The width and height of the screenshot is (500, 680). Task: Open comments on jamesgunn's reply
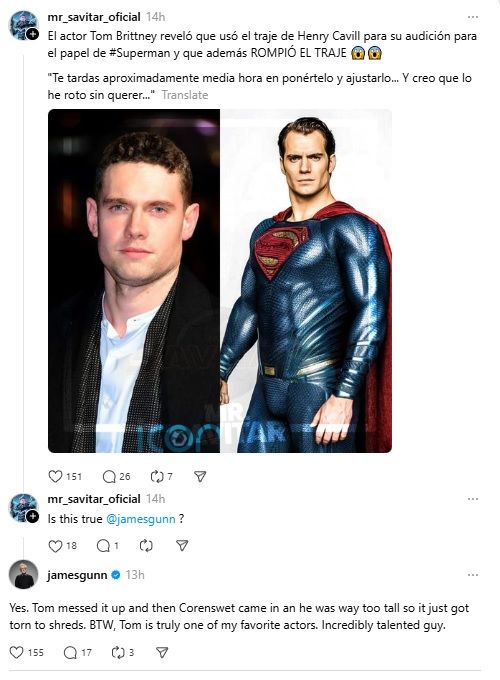tap(70, 652)
